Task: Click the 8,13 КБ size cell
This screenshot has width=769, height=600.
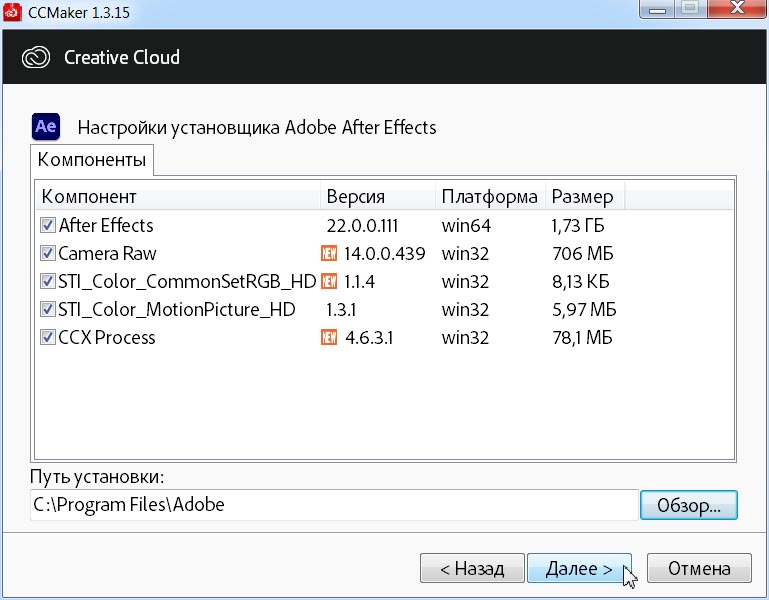Action: tap(581, 282)
